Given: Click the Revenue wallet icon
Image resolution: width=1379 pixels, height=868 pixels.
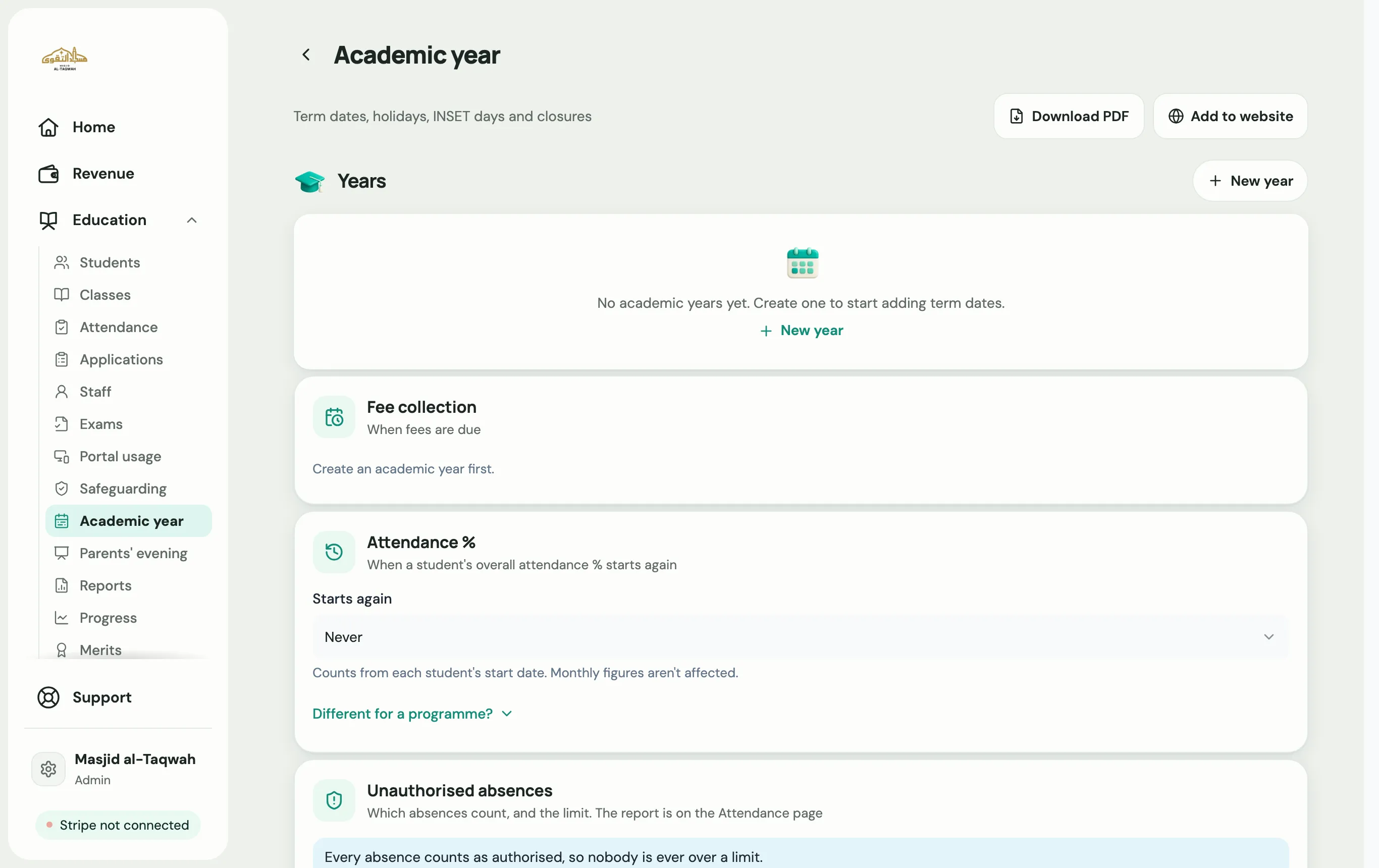Looking at the screenshot, I should pyautogui.click(x=48, y=174).
